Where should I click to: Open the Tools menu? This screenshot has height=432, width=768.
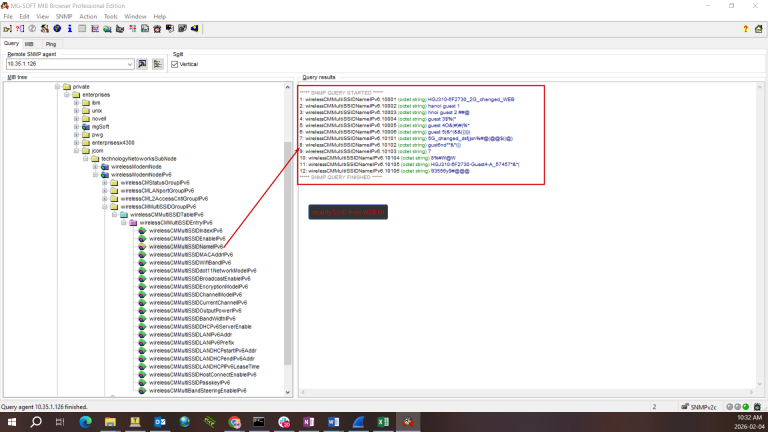click(111, 16)
